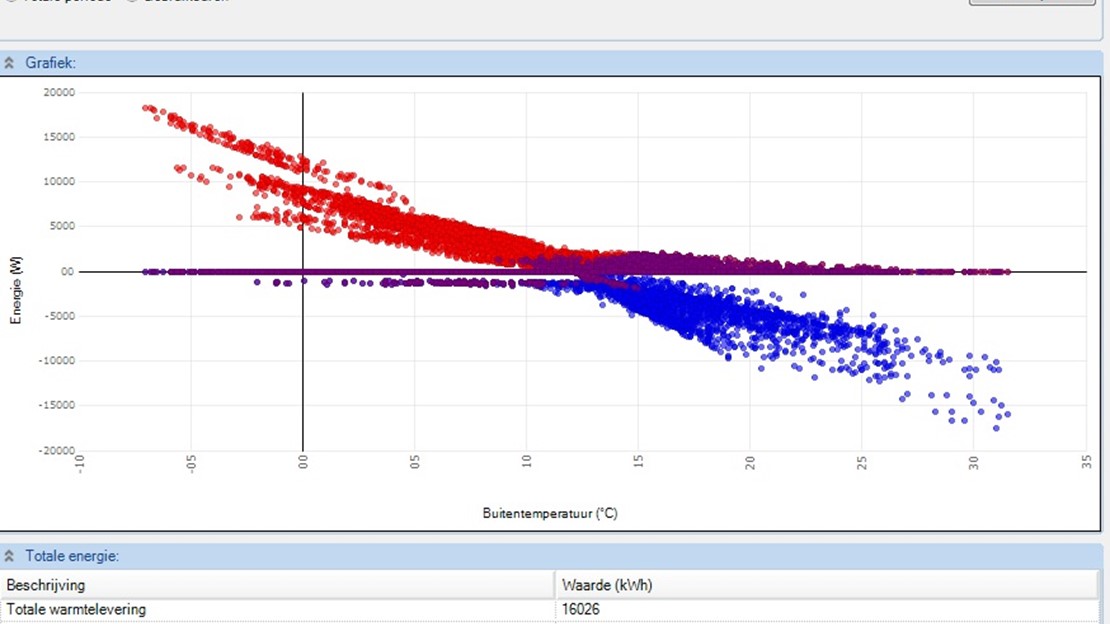This screenshot has height=624, width=1110.
Task: Select the first radio button at top left
Action: click(x=10, y=1)
